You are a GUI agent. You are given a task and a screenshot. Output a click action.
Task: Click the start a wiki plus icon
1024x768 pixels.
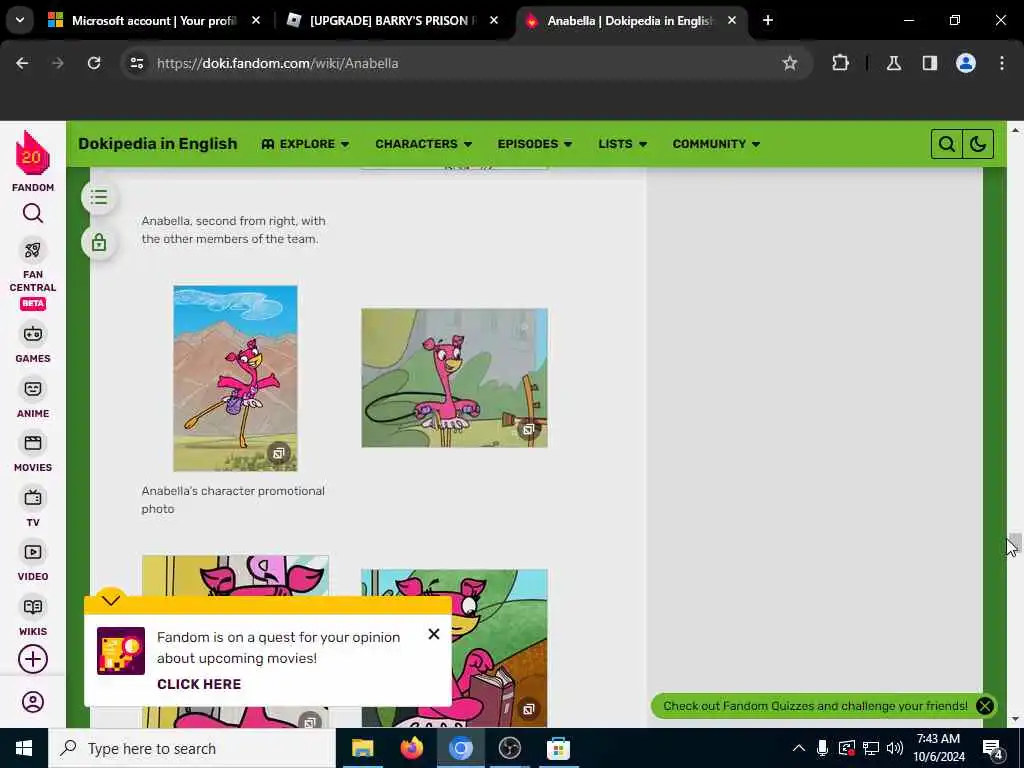33,659
